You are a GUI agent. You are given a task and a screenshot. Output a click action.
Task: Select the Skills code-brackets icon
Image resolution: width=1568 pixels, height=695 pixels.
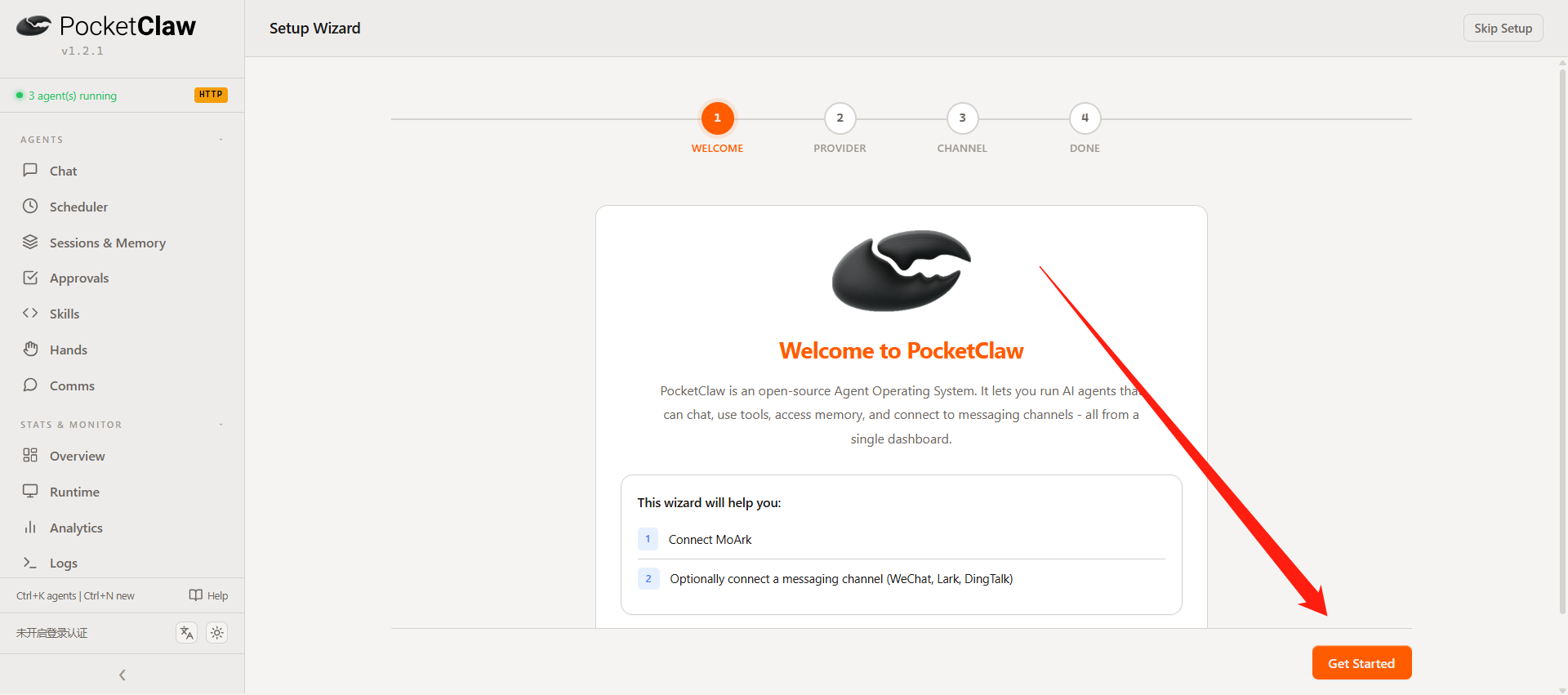click(x=30, y=313)
